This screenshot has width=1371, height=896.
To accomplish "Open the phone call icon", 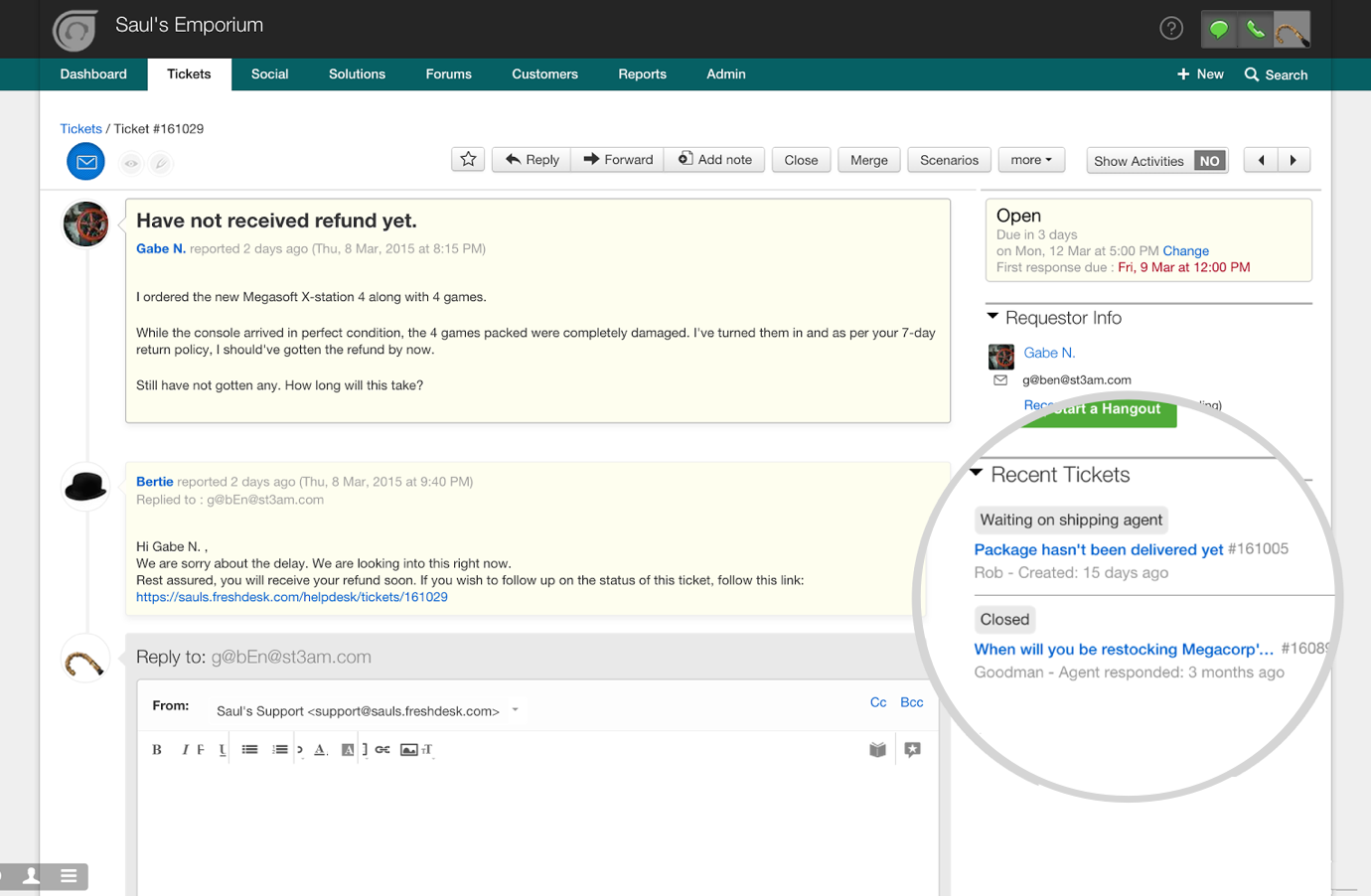I will coord(1256,30).
